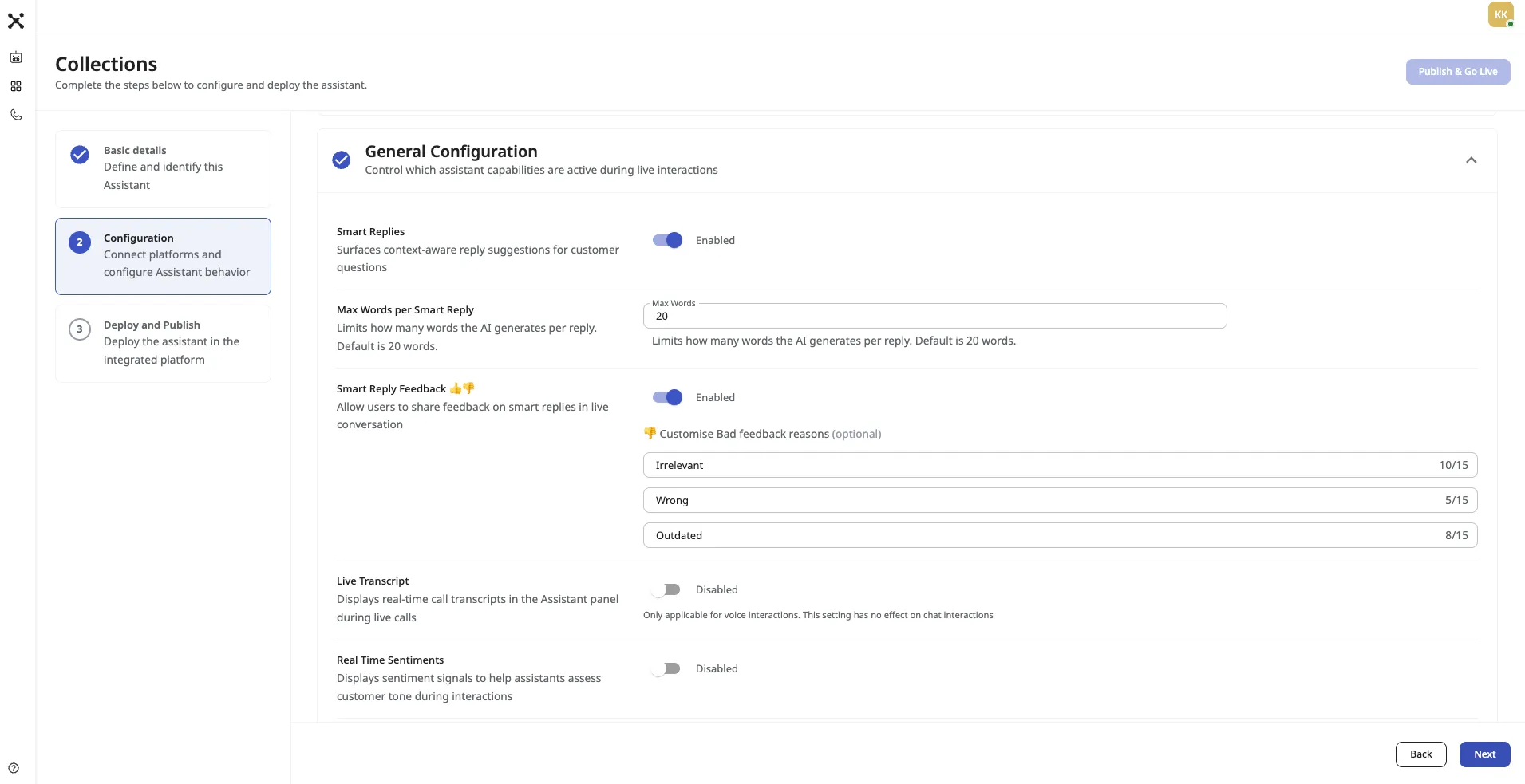Select the Configuration step card
Screen dimensions: 1525x784
pos(163,256)
